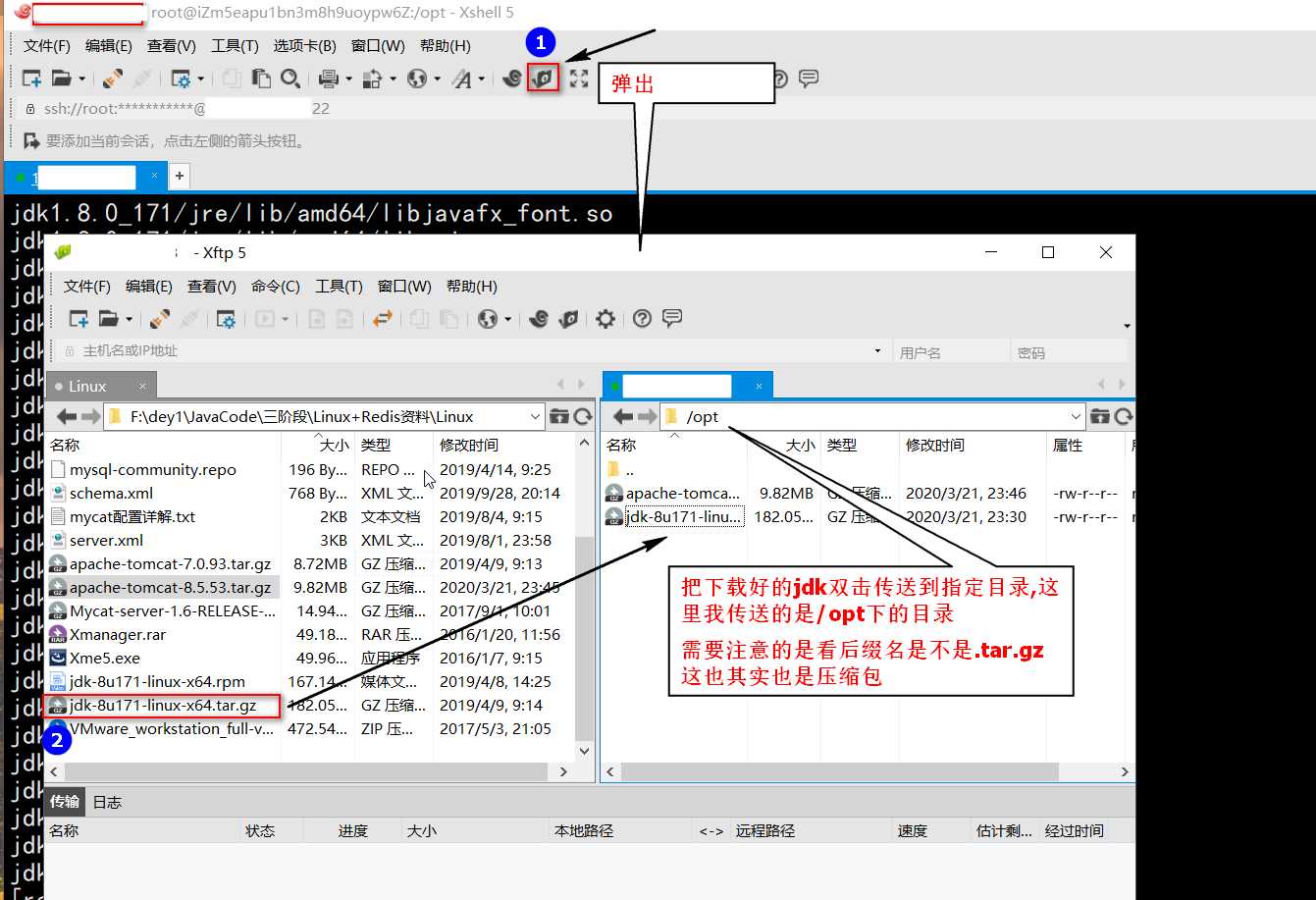The image size is (1316, 900).
Task: Click Help question icon in Xftp toolbar
Action: tap(642, 319)
